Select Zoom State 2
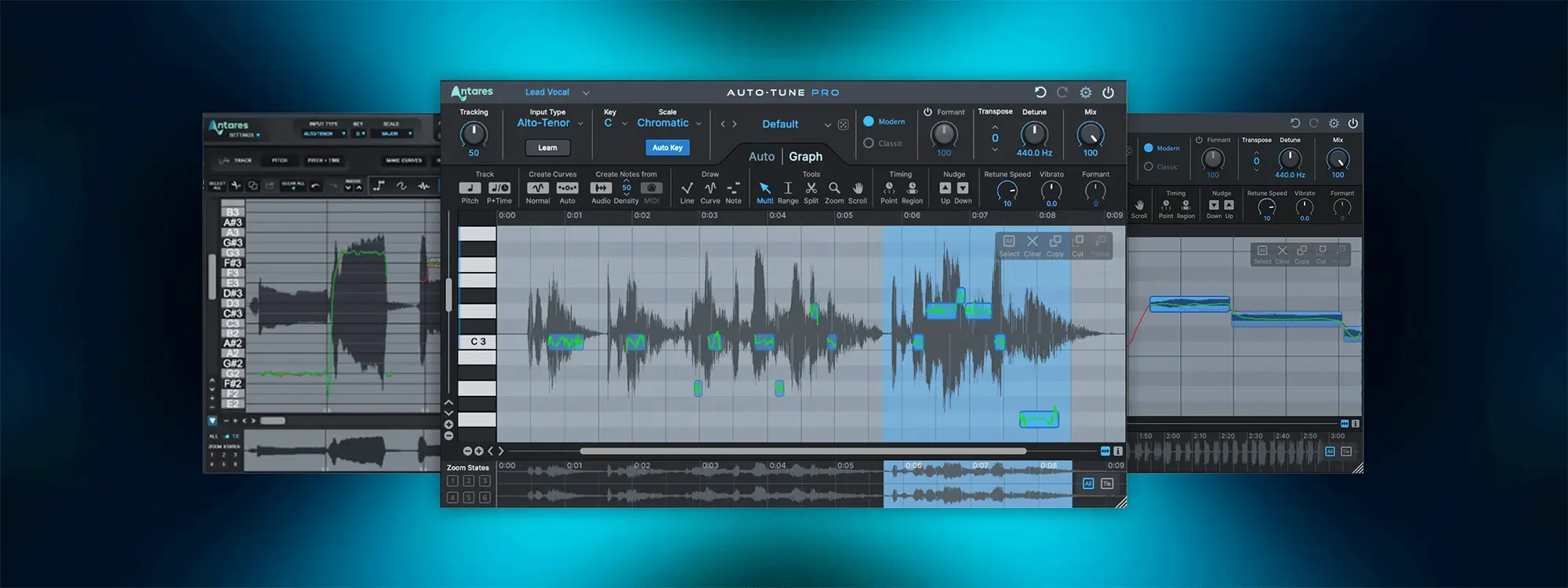 pos(468,481)
